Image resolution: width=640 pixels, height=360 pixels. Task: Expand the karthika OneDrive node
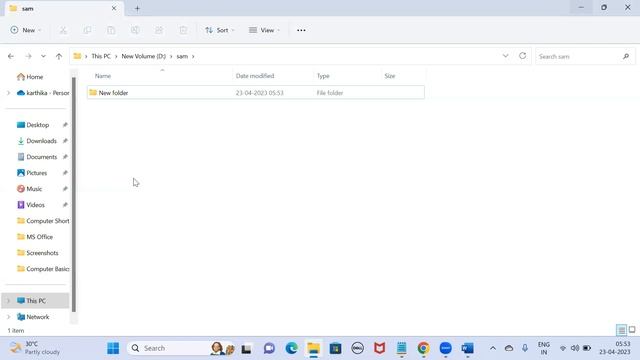tap(9, 93)
